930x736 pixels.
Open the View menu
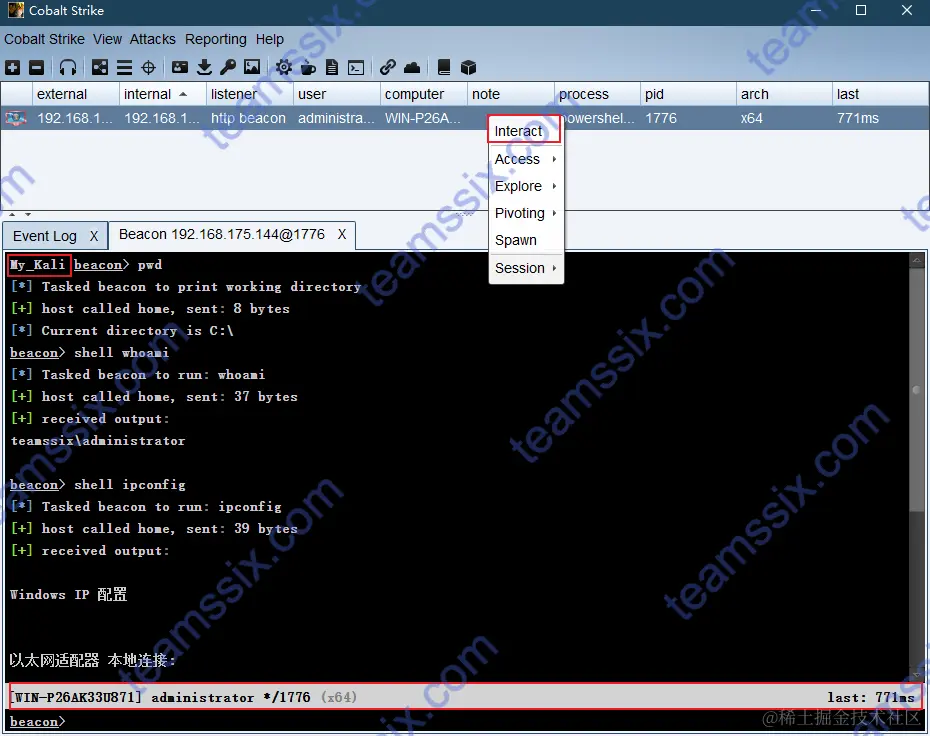107,39
